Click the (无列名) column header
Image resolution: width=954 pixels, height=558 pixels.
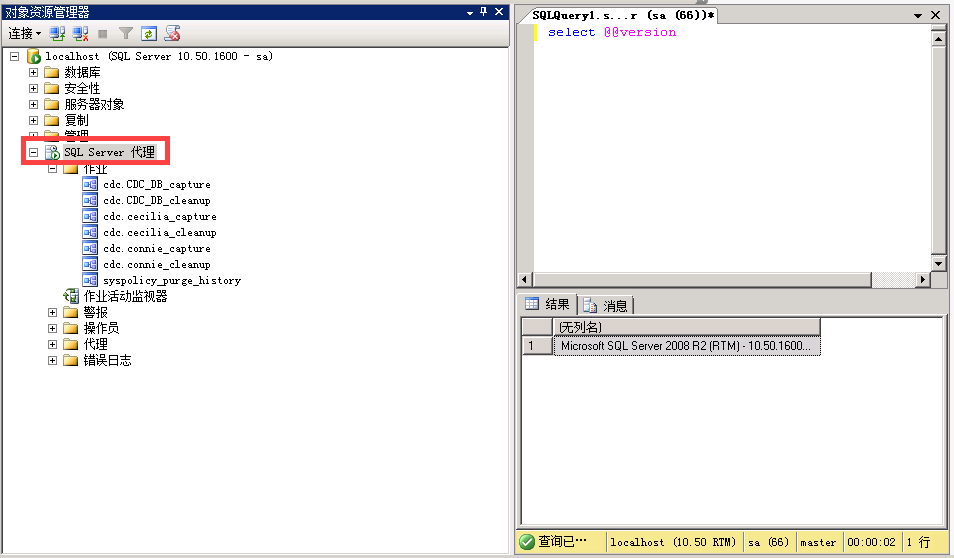tap(687, 327)
